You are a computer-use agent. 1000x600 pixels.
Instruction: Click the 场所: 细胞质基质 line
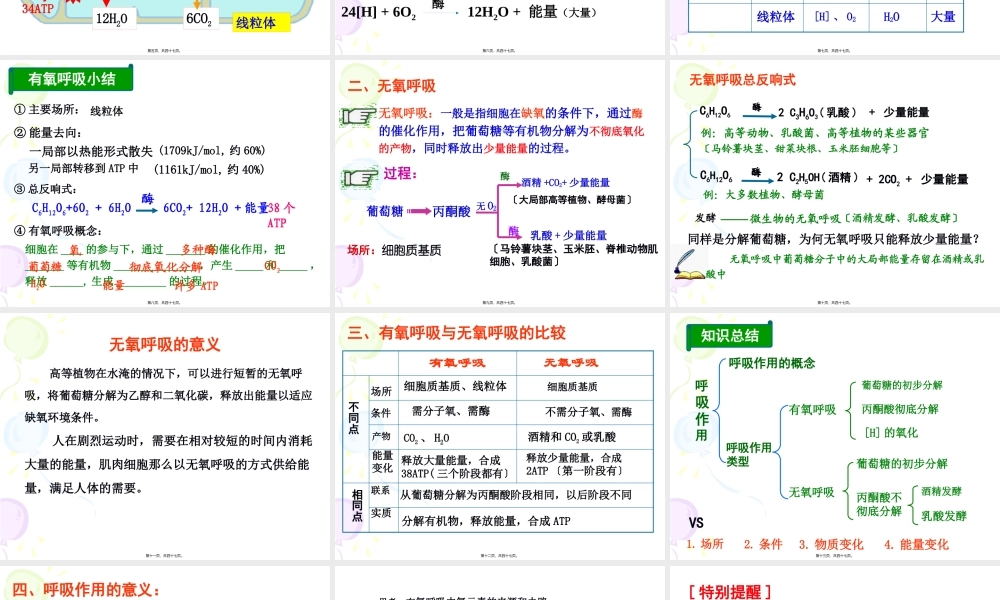pos(394,250)
